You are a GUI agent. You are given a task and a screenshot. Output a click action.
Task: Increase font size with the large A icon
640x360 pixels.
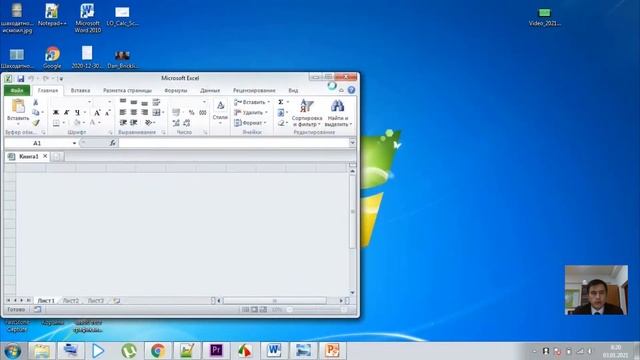(97, 113)
